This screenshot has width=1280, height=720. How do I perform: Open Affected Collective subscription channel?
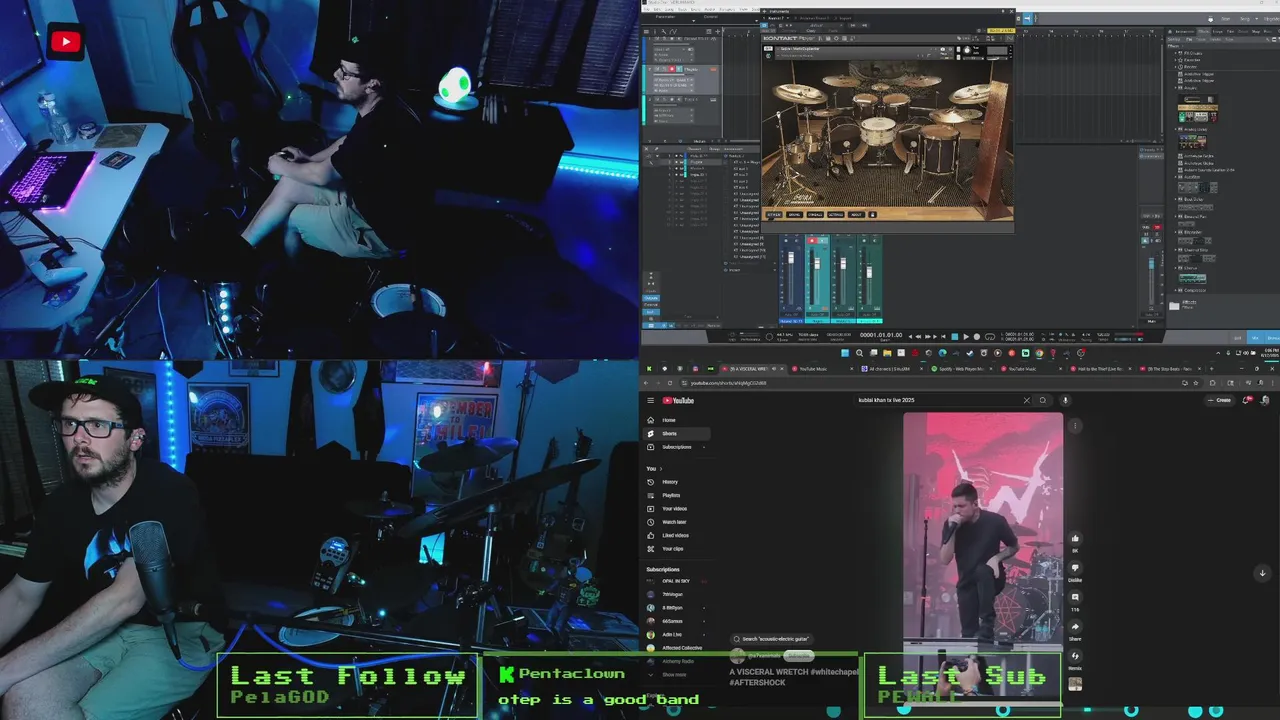click(x=681, y=648)
